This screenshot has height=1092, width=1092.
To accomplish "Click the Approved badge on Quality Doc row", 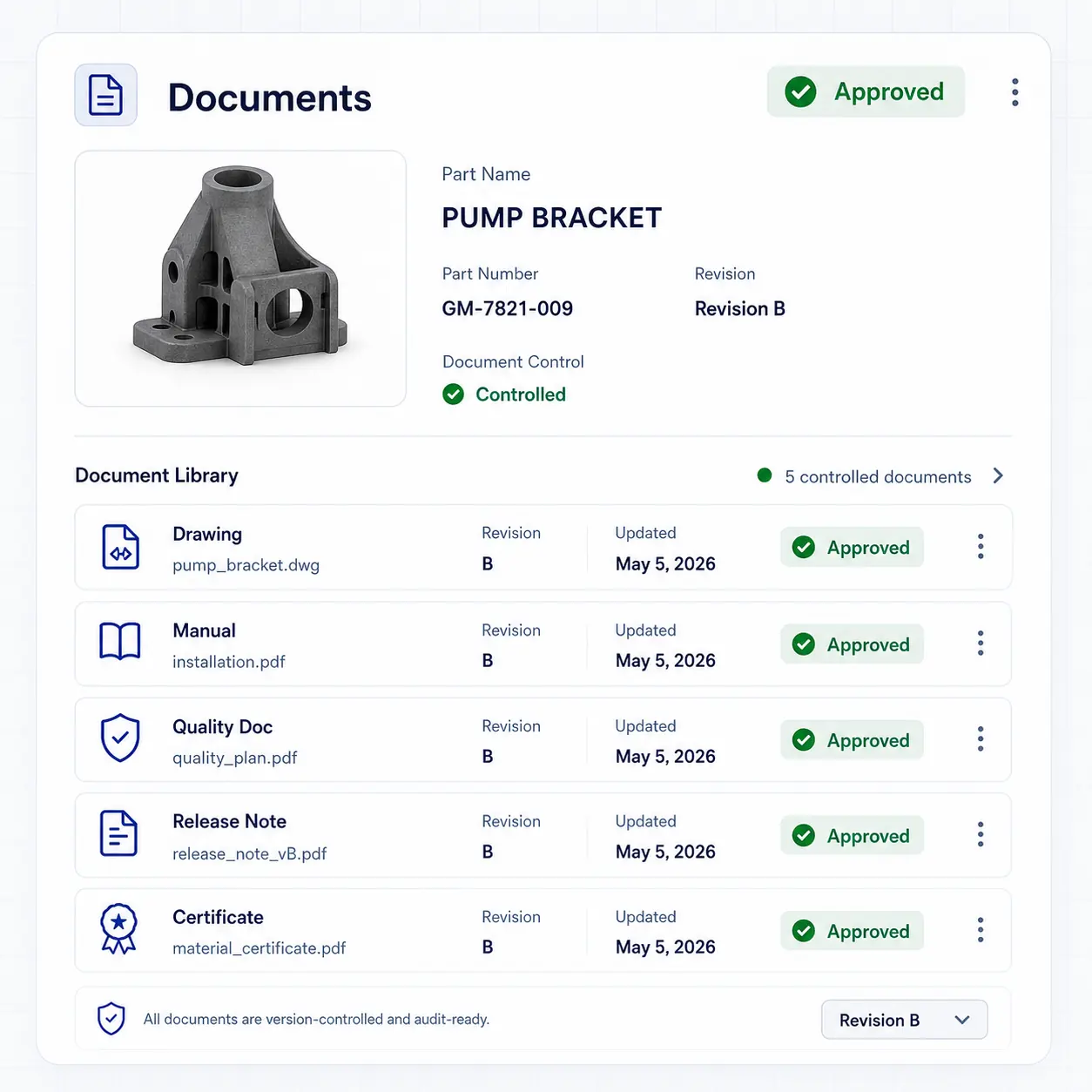I will 852,740.
